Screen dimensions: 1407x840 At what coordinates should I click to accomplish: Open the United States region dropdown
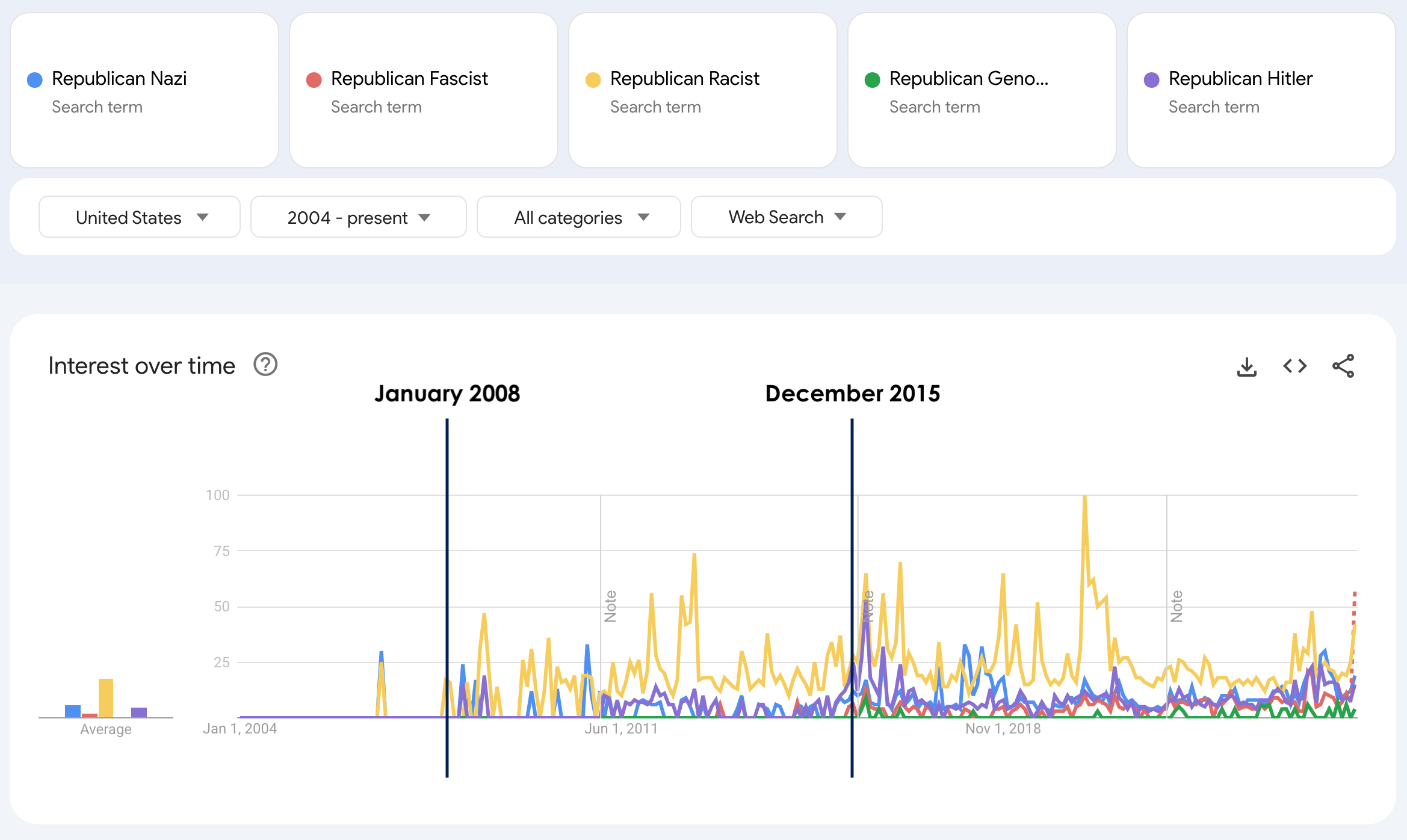click(140, 217)
